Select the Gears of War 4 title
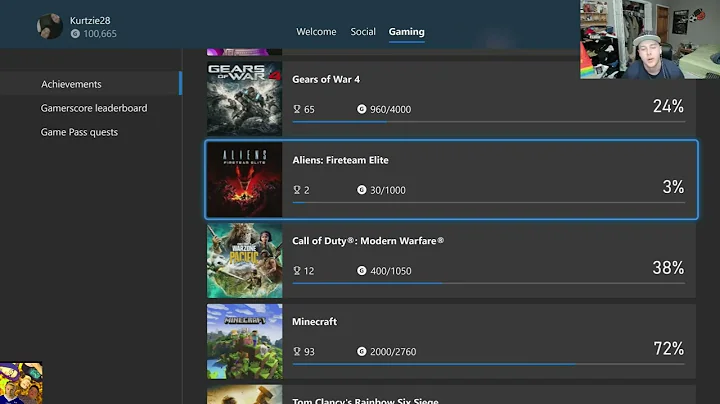The width and height of the screenshot is (720, 404). [326, 79]
